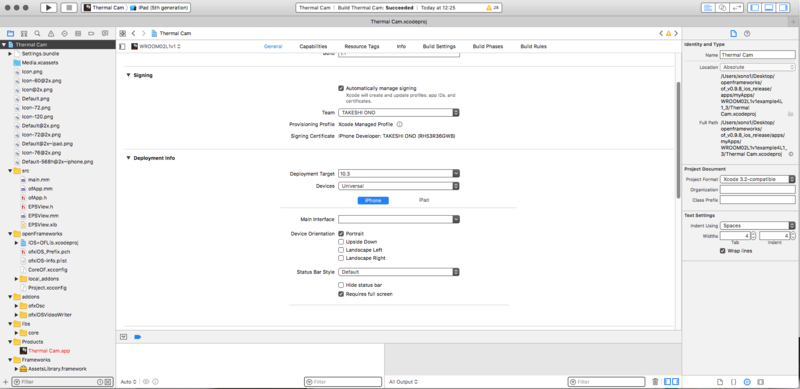Toggle Wrap lines checkbox
This screenshot has height=389, width=800.
(x=722, y=251)
